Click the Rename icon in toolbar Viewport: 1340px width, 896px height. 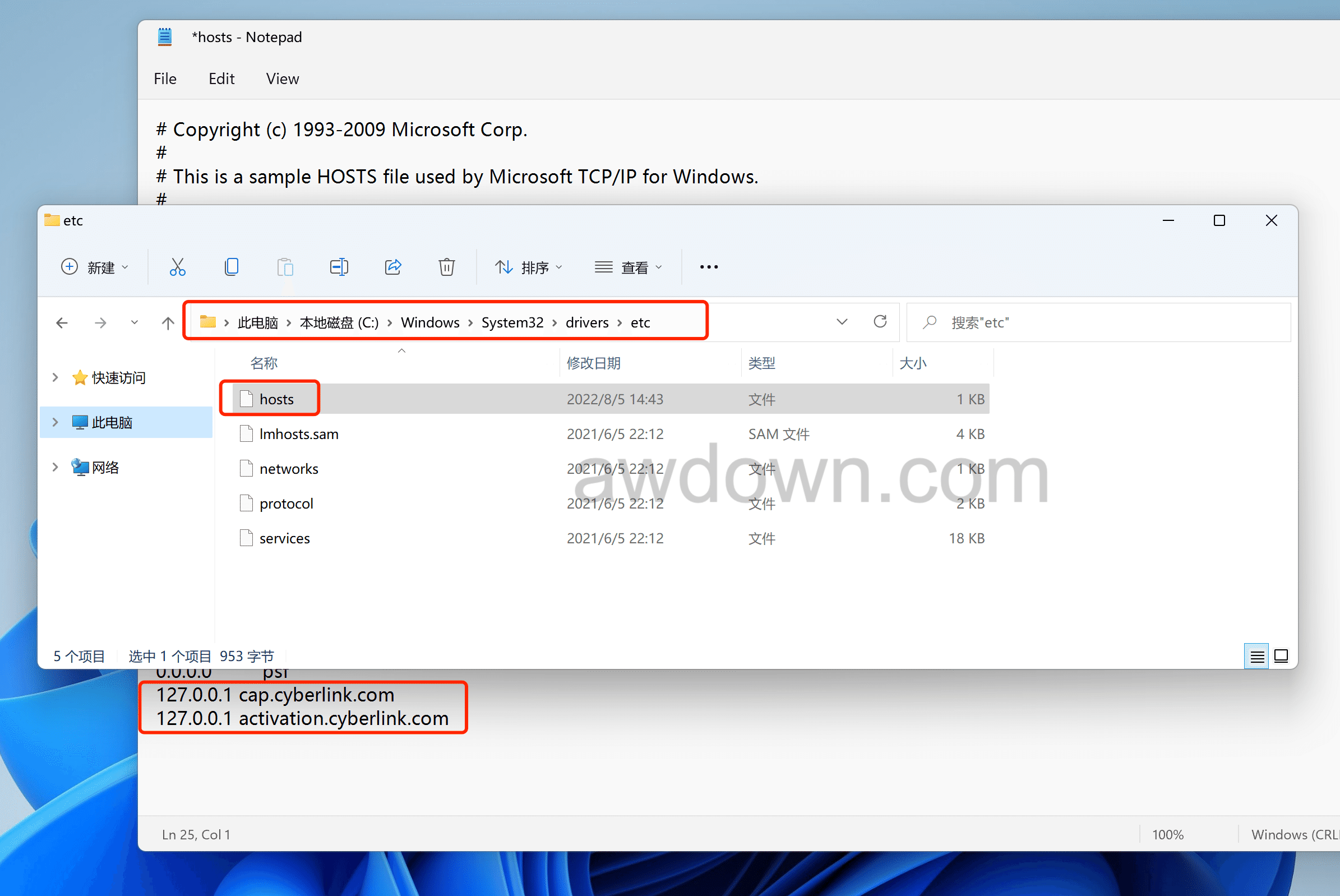[x=339, y=267]
